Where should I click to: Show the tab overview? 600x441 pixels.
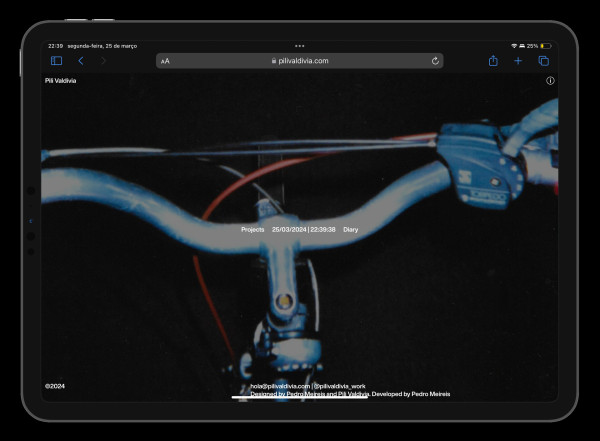[543, 61]
